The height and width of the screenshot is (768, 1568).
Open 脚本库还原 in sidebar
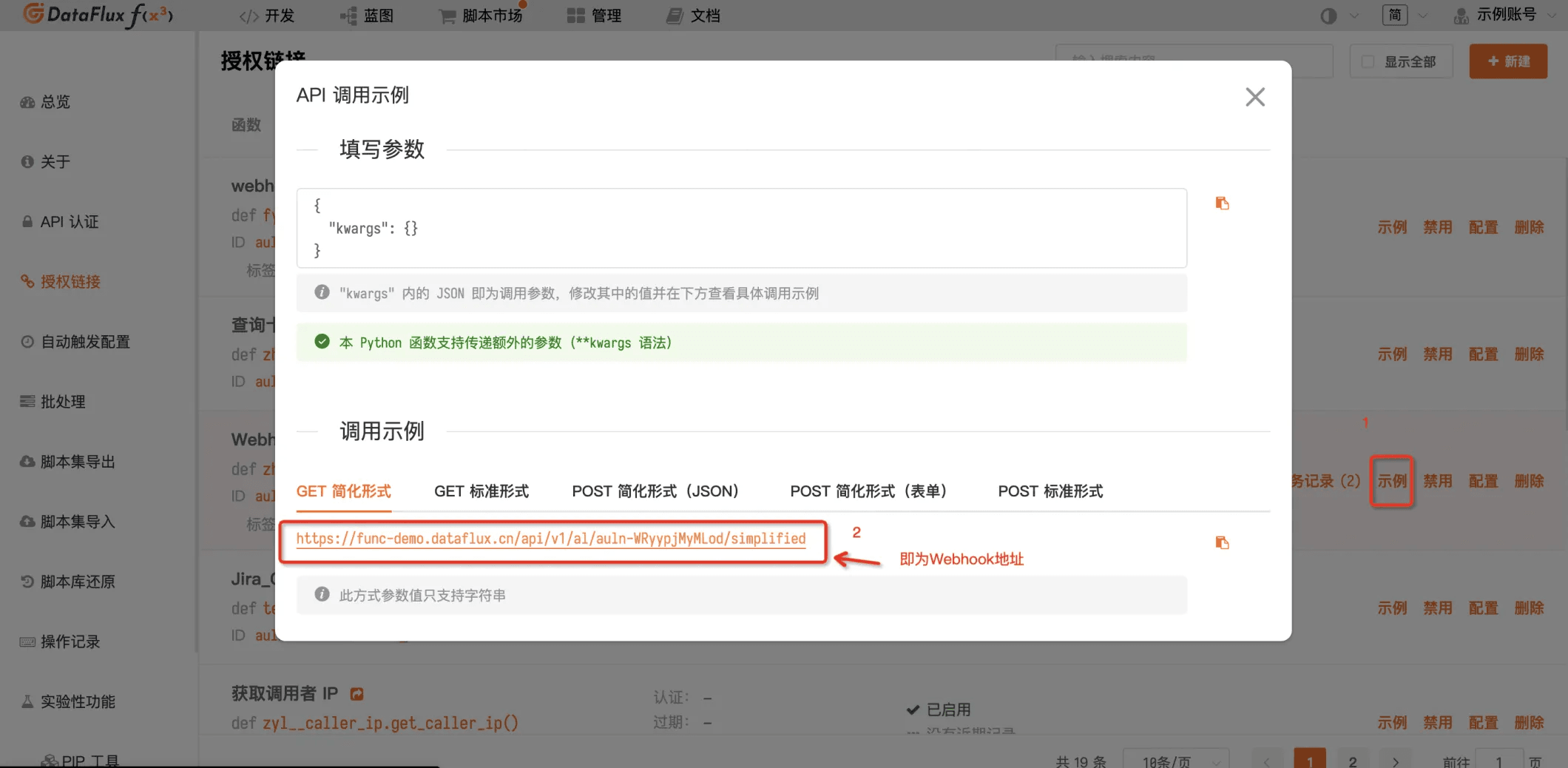tap(67, 582)
